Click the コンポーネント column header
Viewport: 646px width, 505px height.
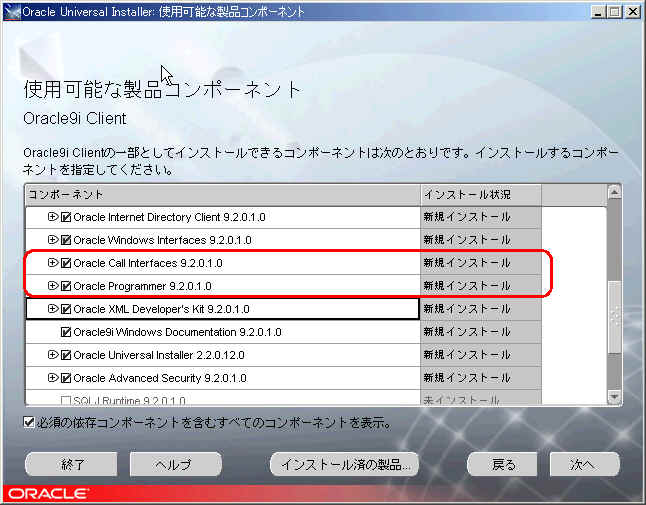[x=222, y=193]
